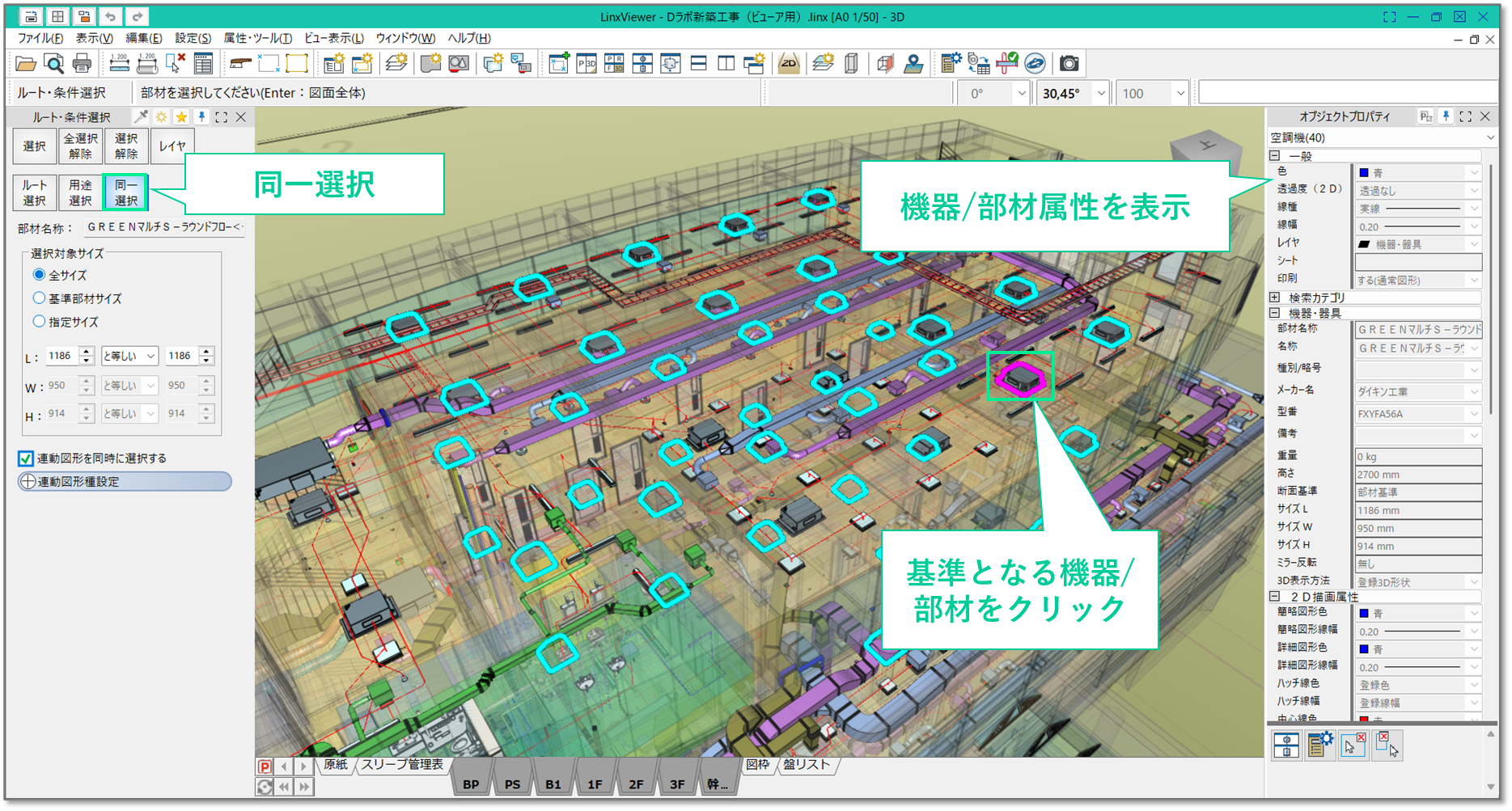The image size is (1512, 811).
Task: Click the print preview magnifier icon
Action: (x=53, y=64)
